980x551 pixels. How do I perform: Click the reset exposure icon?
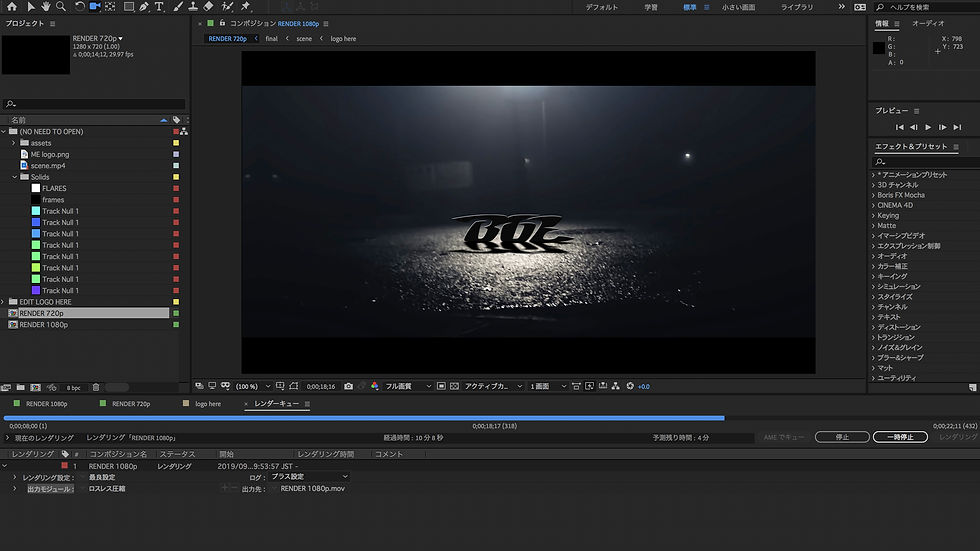630,386
